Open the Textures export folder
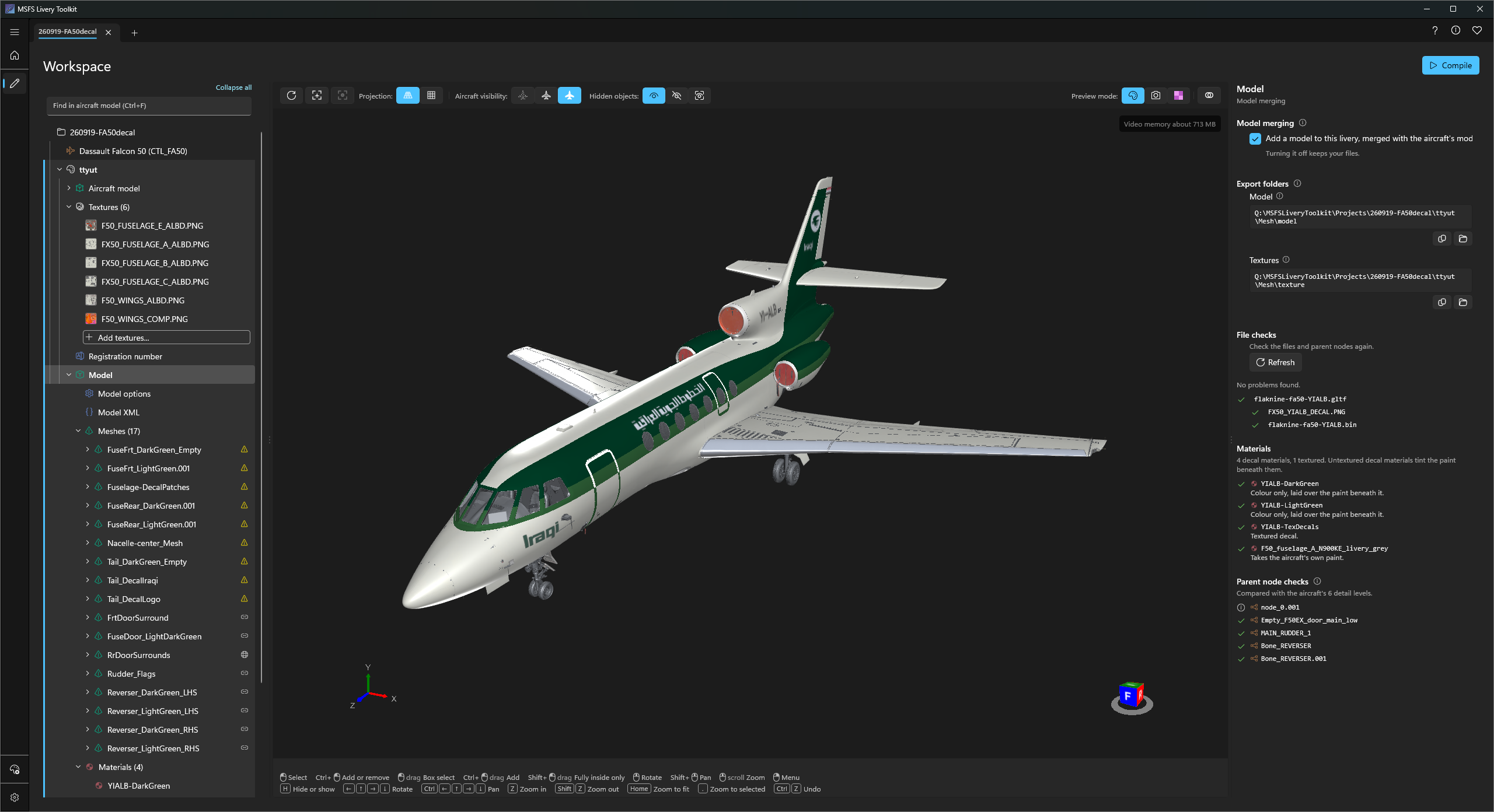 click(1463, 302)
